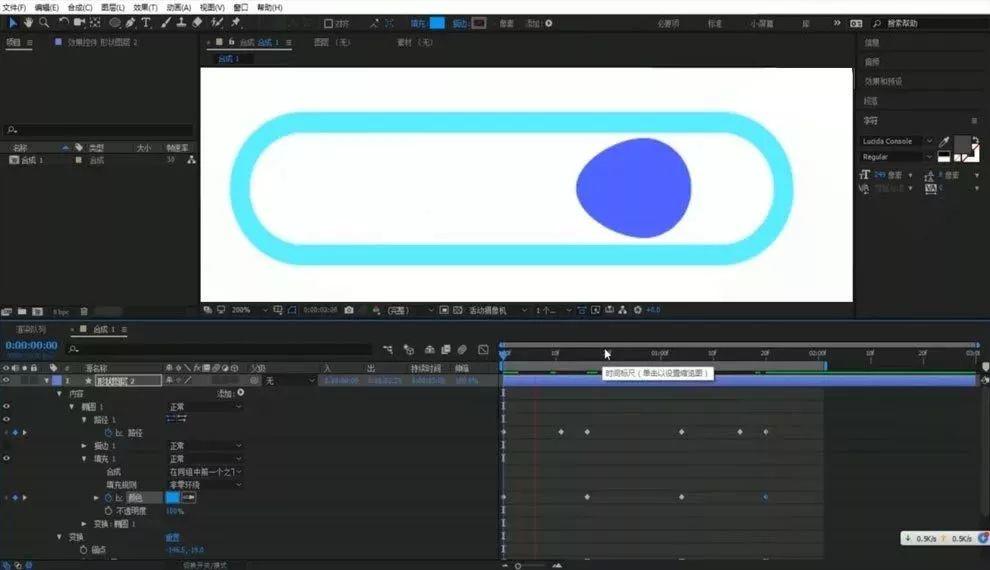The image size is (990, 570).
Task: Expand the 变换: 椭圆 1 triangle
Action: [x=84, y=523]
